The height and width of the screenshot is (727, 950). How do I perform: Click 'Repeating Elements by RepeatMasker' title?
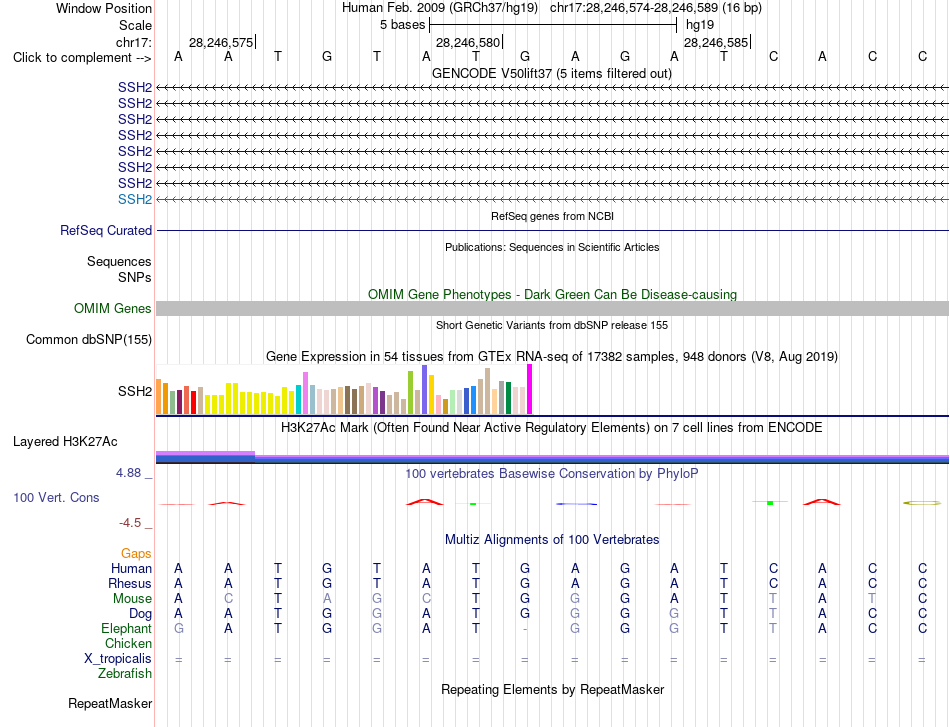(552, 689)
